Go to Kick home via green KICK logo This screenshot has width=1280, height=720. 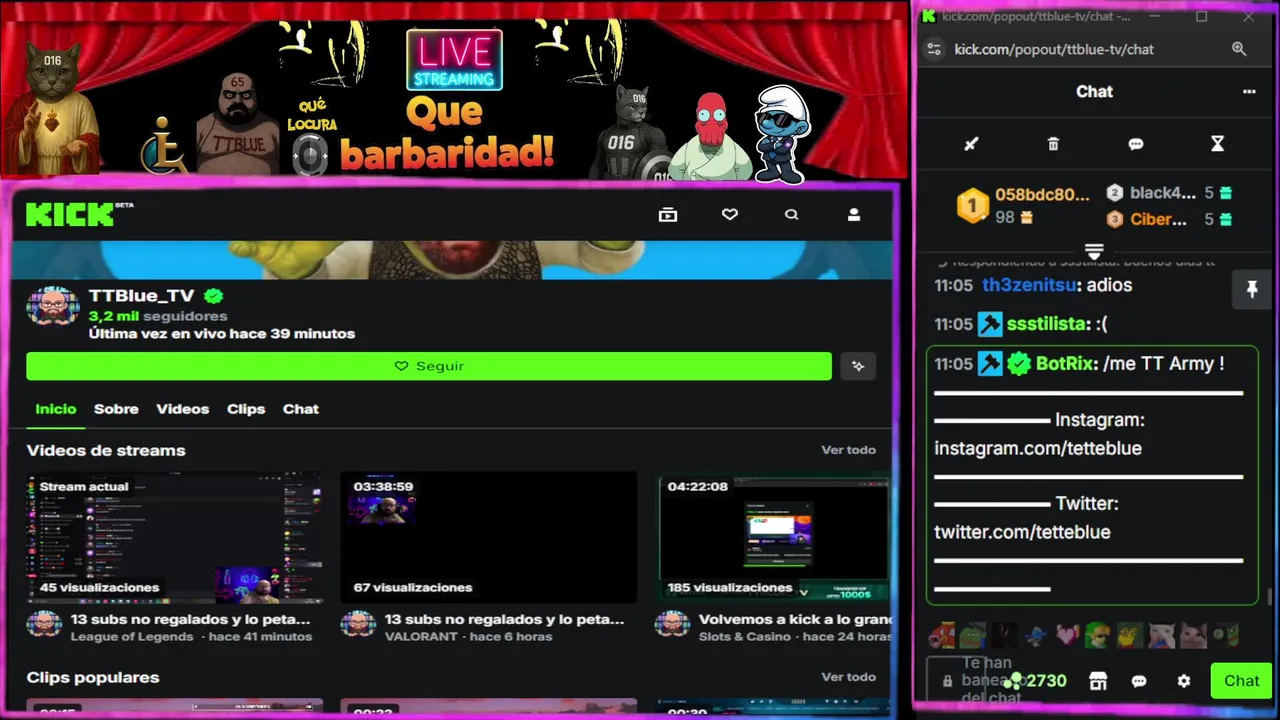[x=70, y=214]
